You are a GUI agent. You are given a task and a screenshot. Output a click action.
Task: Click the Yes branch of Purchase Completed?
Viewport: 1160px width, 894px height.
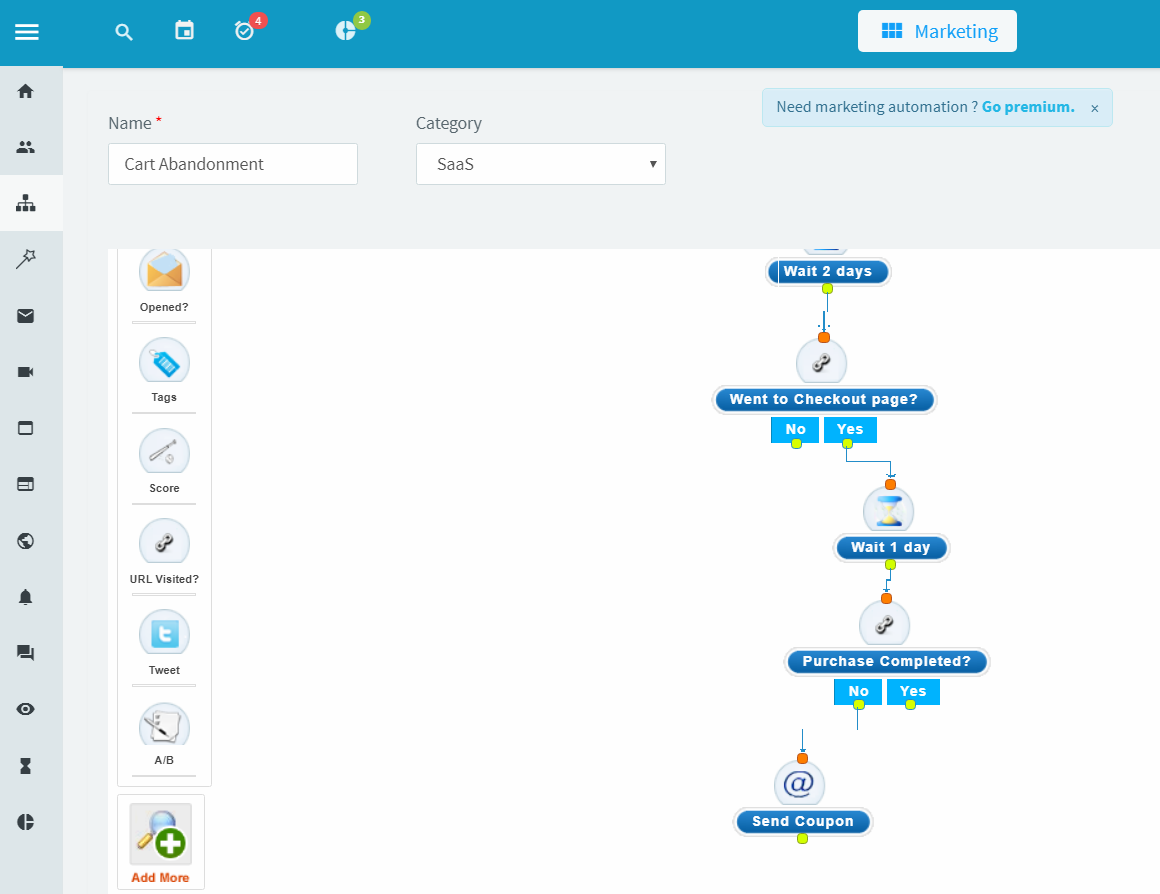pyautogui.click(x=913, y=691)
